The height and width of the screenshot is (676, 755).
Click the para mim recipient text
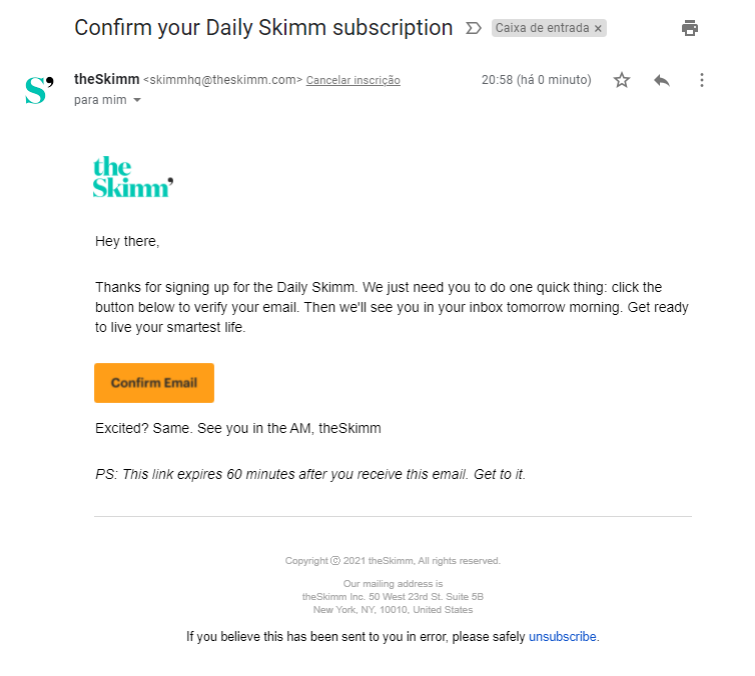coord(100,100)
